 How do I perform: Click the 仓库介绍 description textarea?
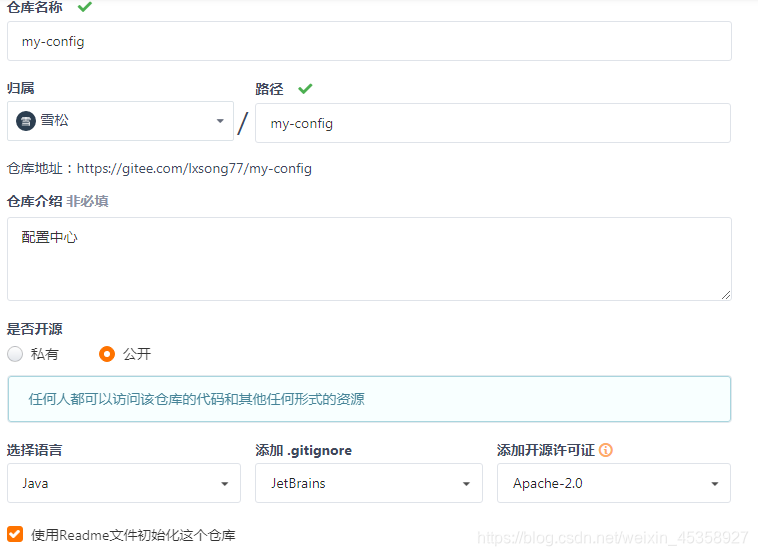(x=369, y=259)
